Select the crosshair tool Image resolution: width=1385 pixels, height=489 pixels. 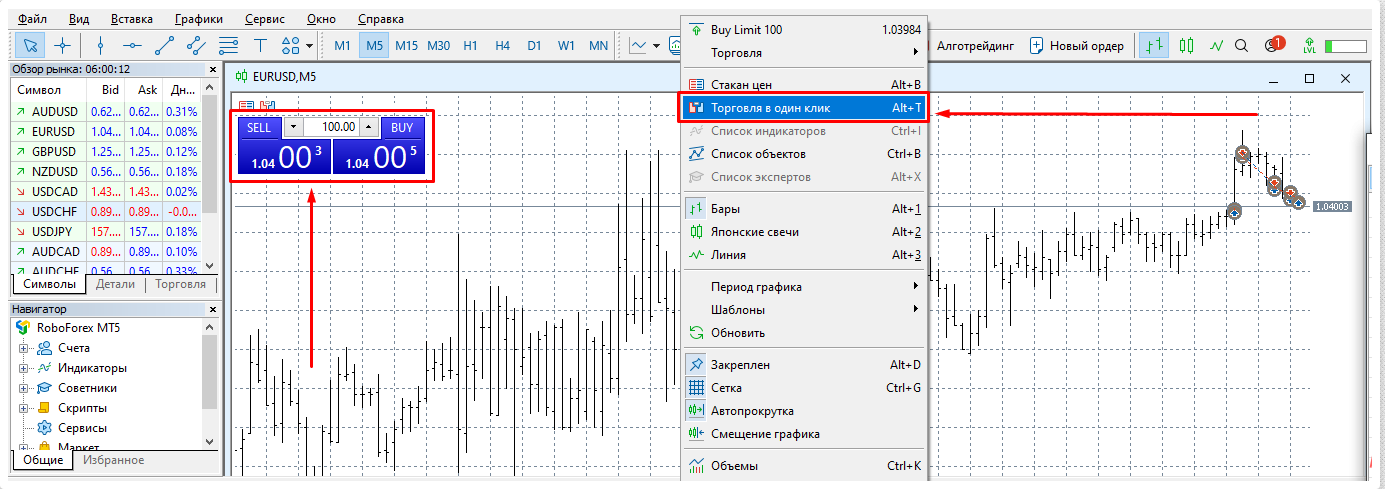click(62, 45)
